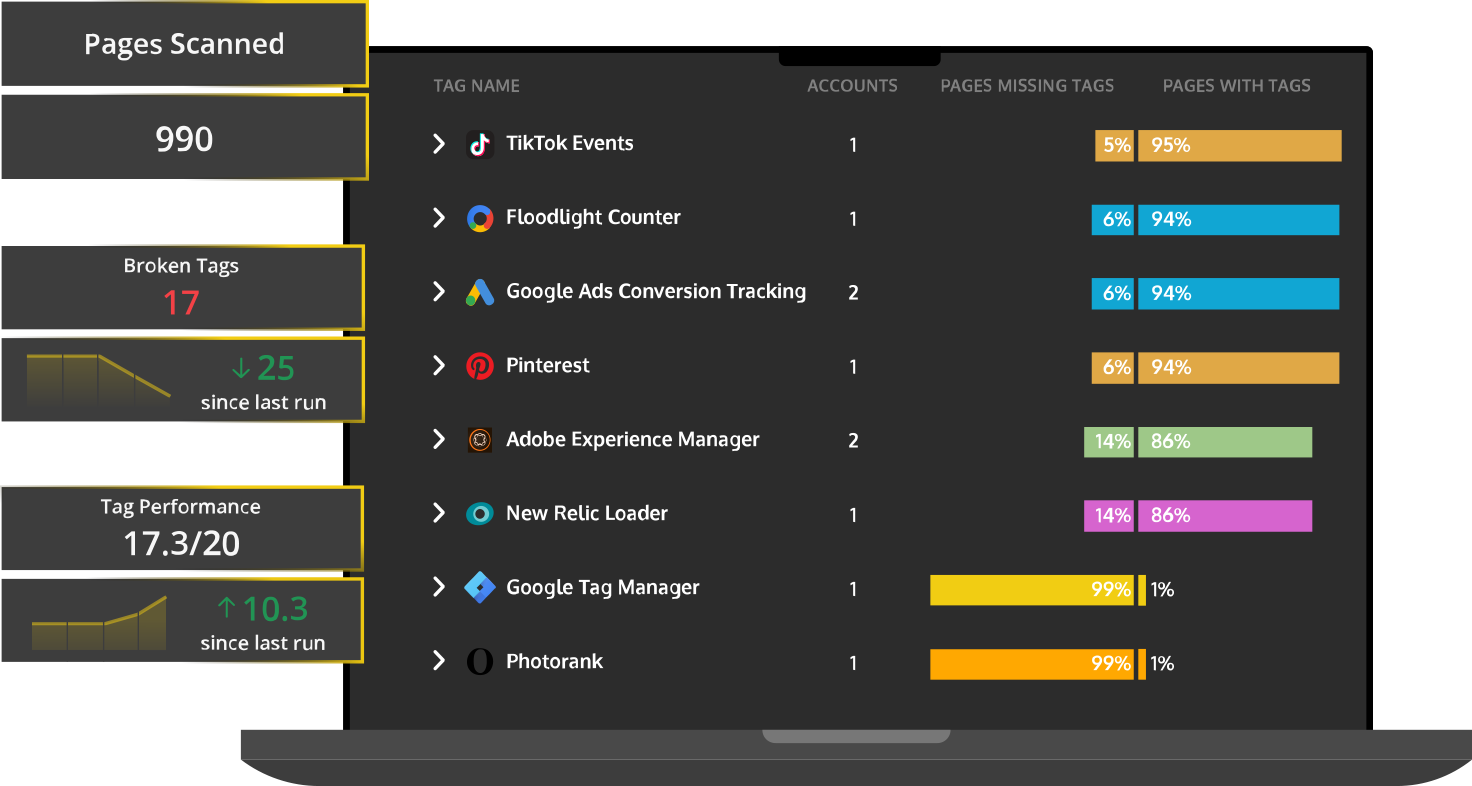Click Adobe Experience Manager 86% tags bar

click(x=1225, y=442)
